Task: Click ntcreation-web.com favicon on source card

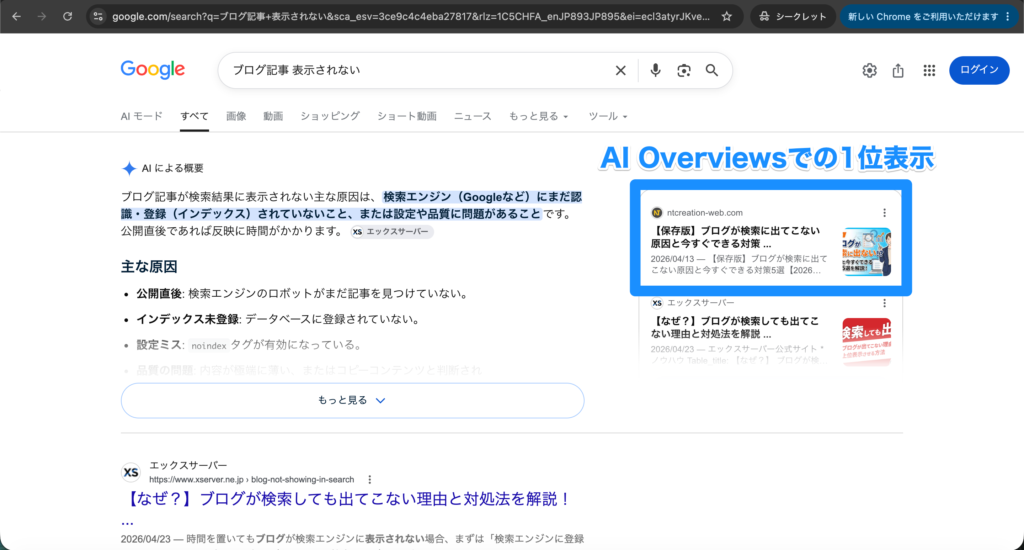Action: coord(657,213)
